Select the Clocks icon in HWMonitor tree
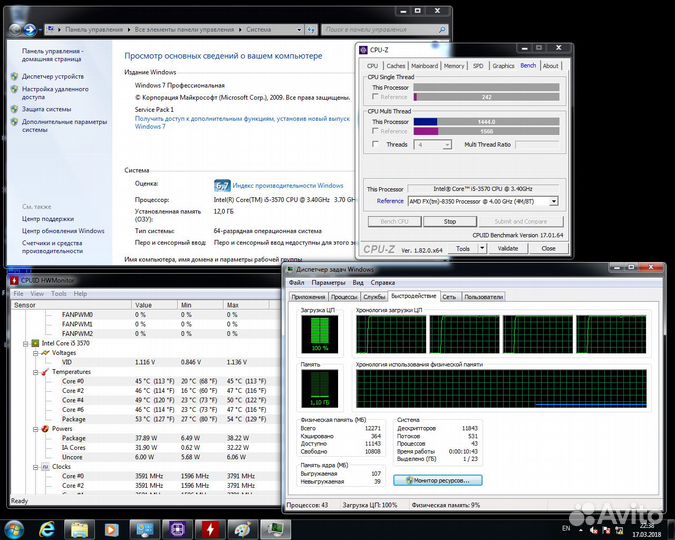 click(45, 467)
